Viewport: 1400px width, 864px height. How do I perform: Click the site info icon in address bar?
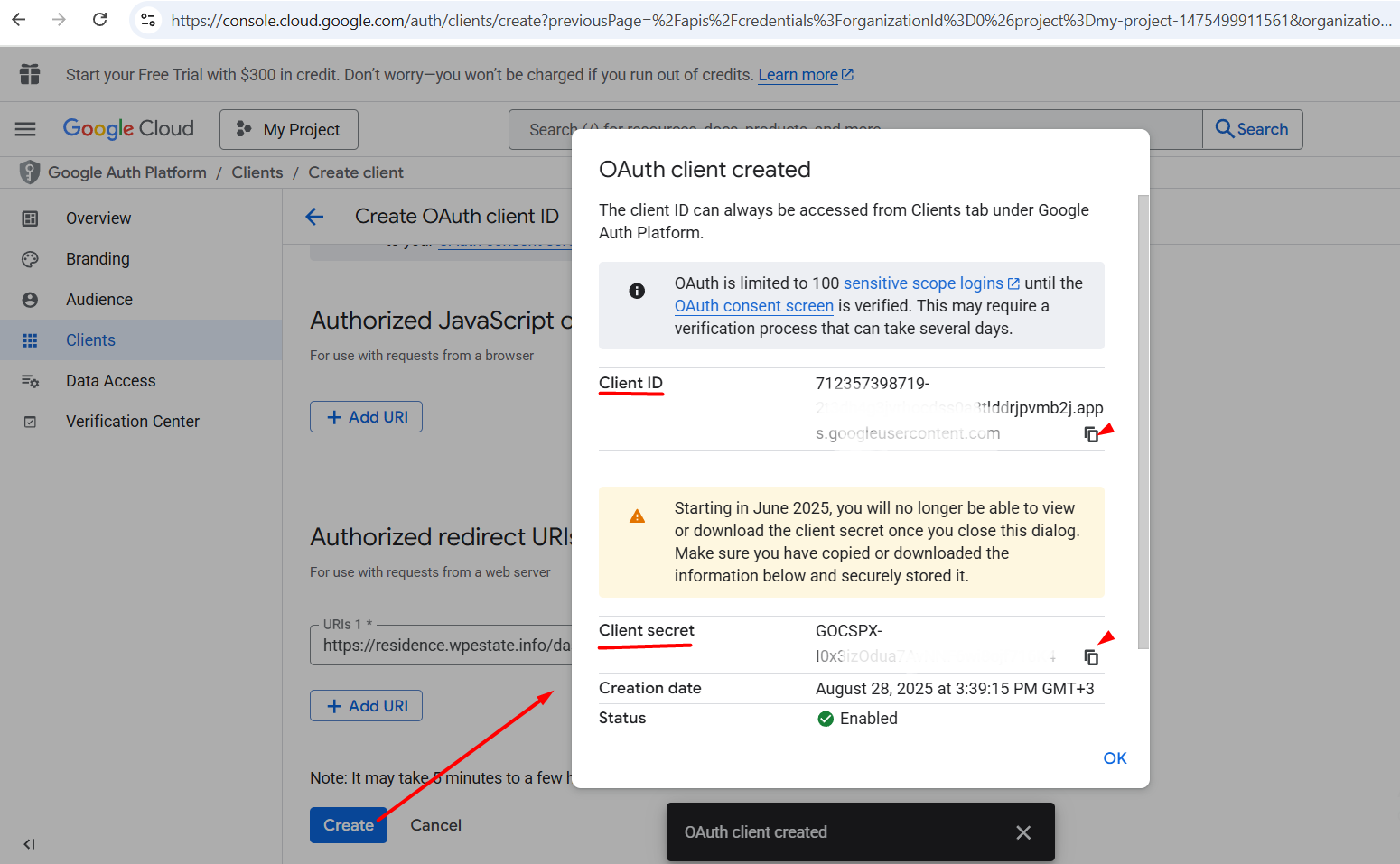148,20
